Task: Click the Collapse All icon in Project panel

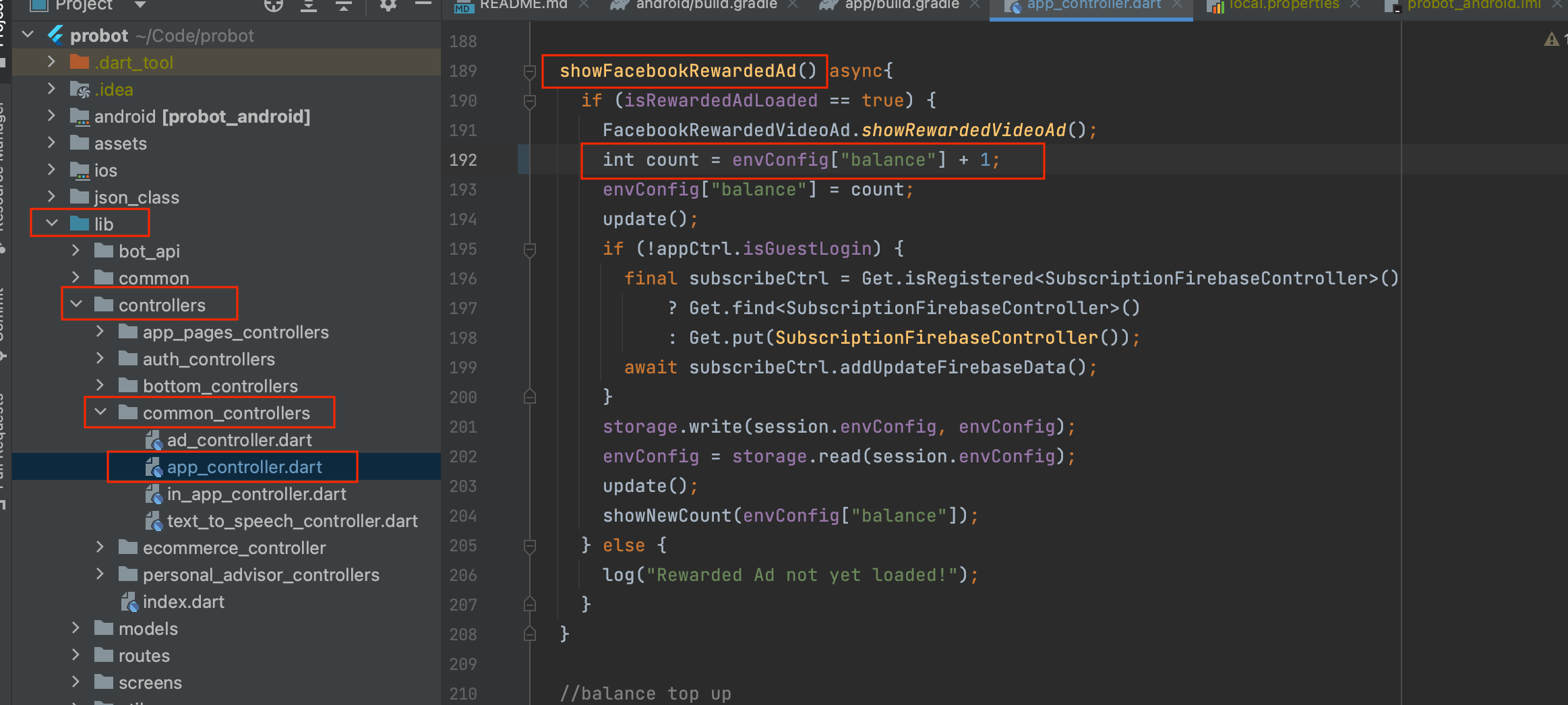Action: [344, 5]
